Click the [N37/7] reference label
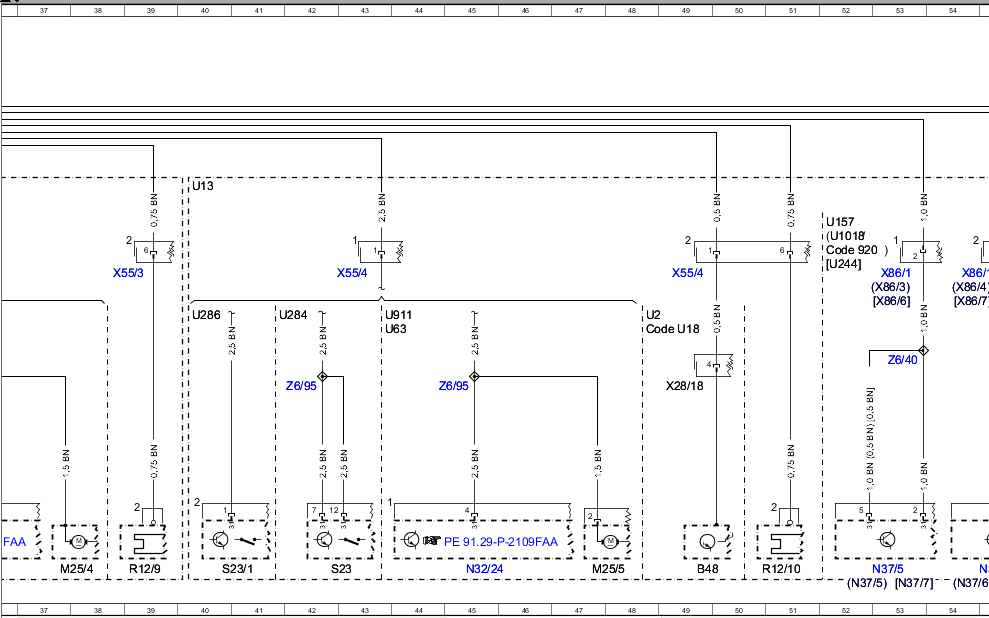Screen dimensions: 989x618 tap(914, 583)
